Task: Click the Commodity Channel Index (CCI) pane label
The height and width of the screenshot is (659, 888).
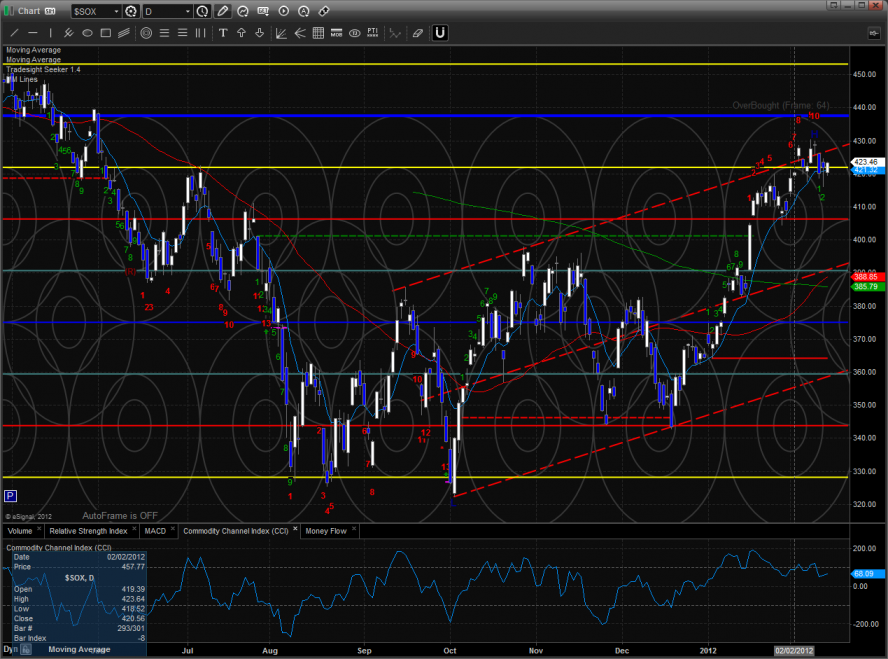Action: [59, 547]
